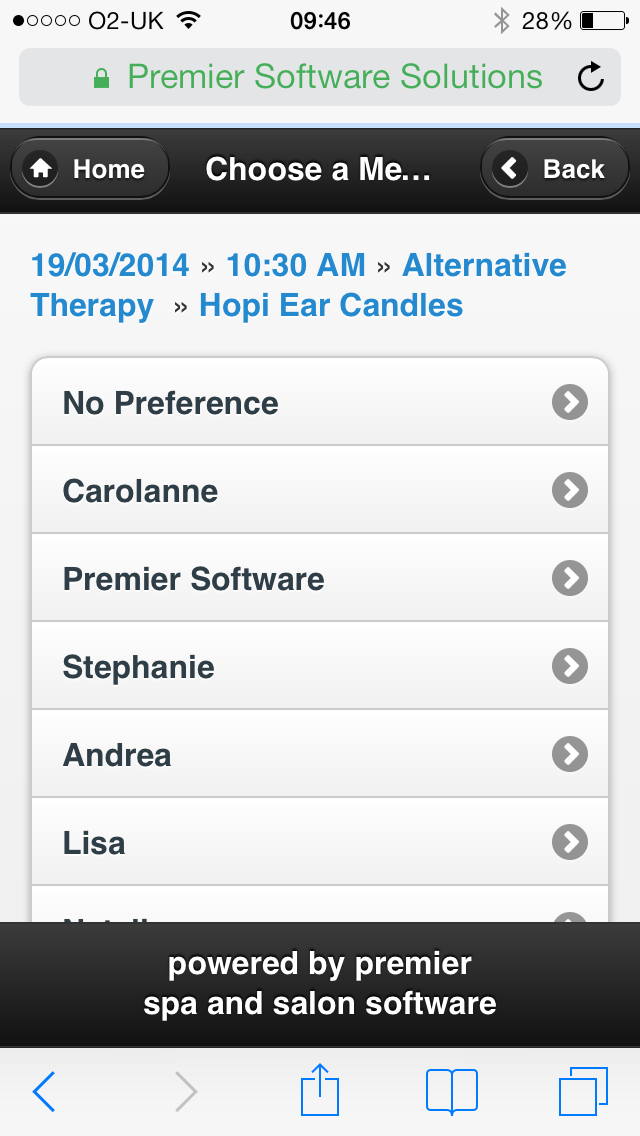Tap the Premier Software Solutions address bar
The width and height of the screenshot is (640, 1136).
click(335, 78)
